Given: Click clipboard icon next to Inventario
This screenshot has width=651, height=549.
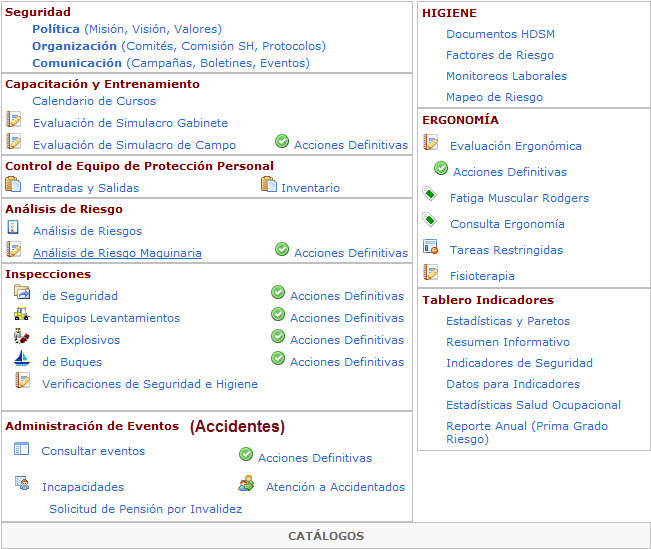Looking at the screenshot, I should pyautogui.click(x=269, y=184).
